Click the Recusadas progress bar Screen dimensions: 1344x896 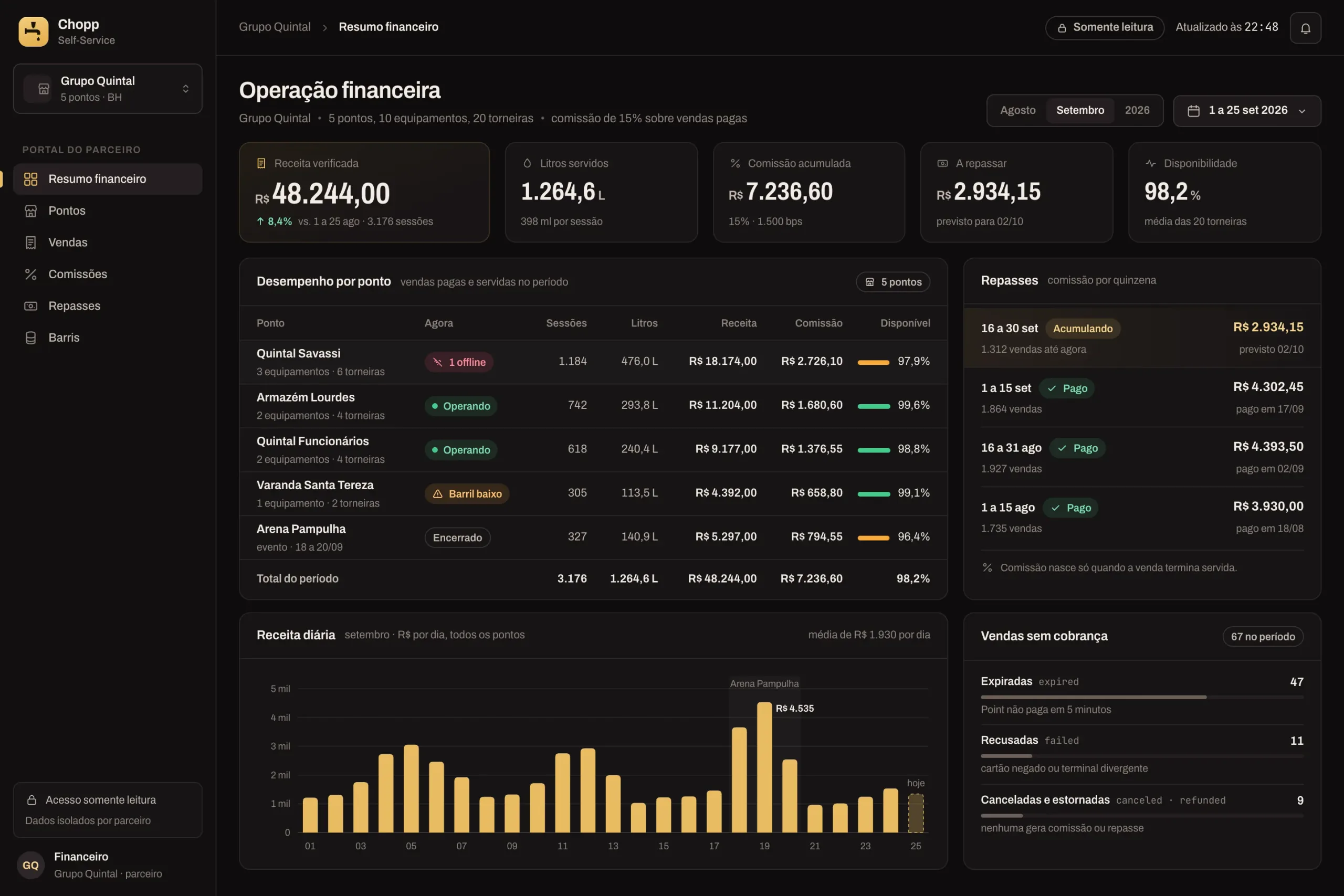[1142, 756]
